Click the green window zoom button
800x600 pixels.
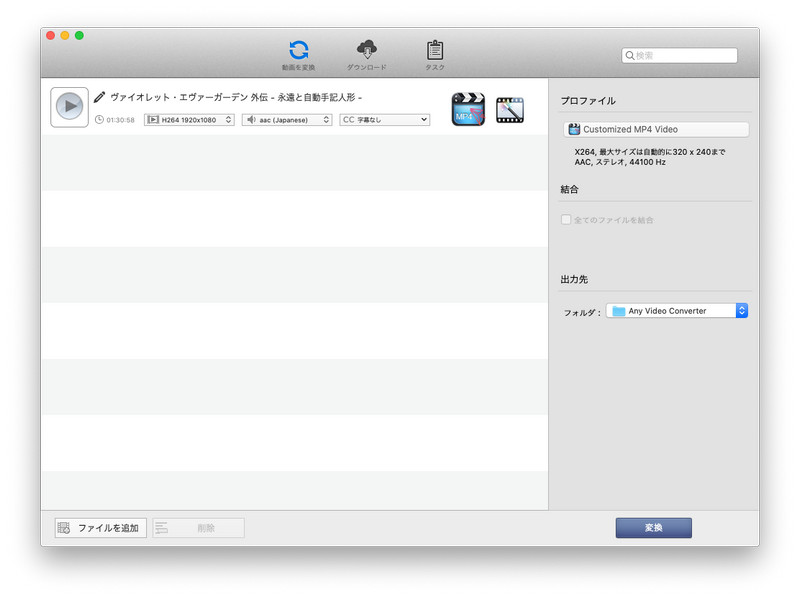79,35
